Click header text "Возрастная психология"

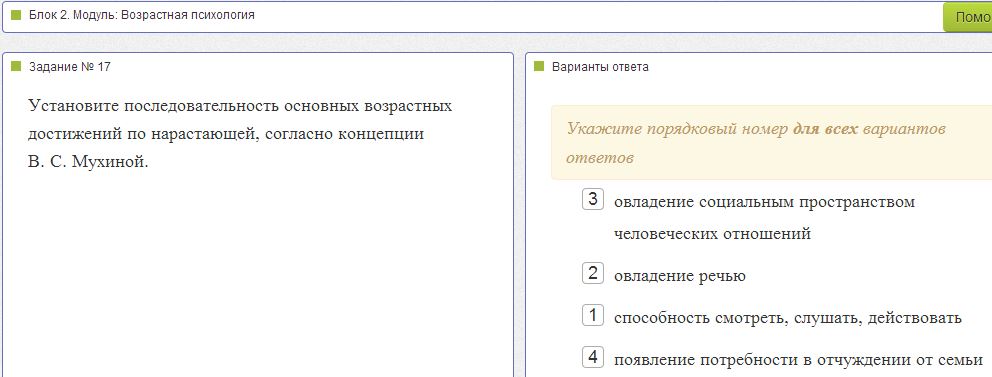188,15
